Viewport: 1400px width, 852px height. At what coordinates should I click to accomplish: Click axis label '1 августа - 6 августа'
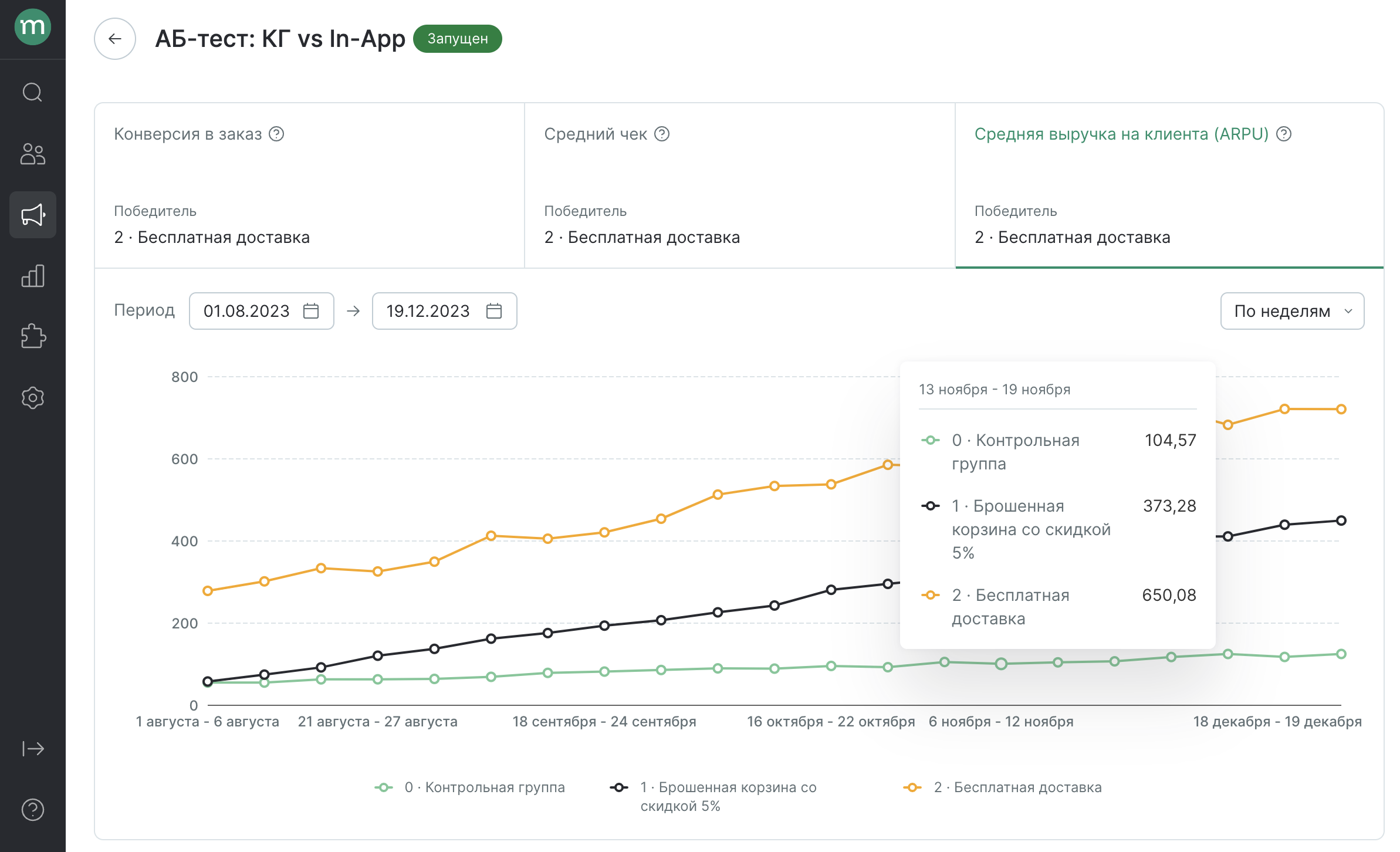[208, 722]
